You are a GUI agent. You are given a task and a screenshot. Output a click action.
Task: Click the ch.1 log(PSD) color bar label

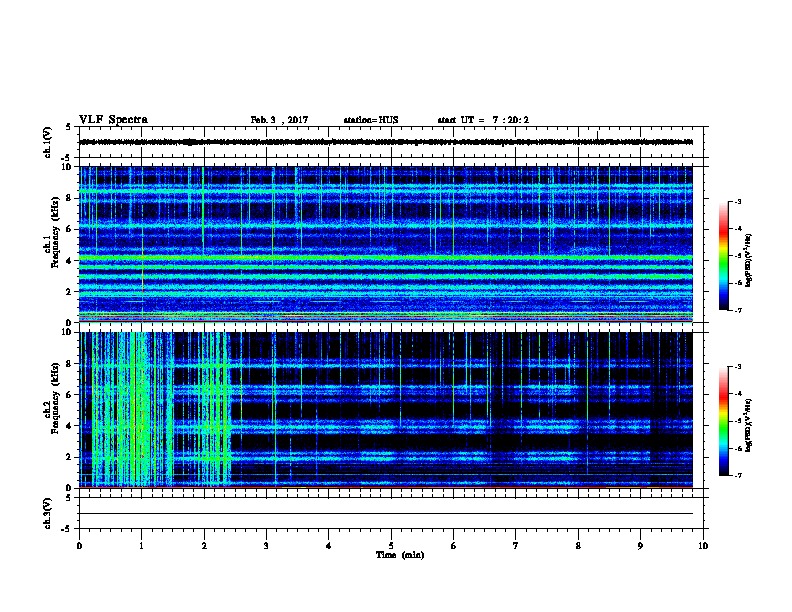[x=749, y=260]
